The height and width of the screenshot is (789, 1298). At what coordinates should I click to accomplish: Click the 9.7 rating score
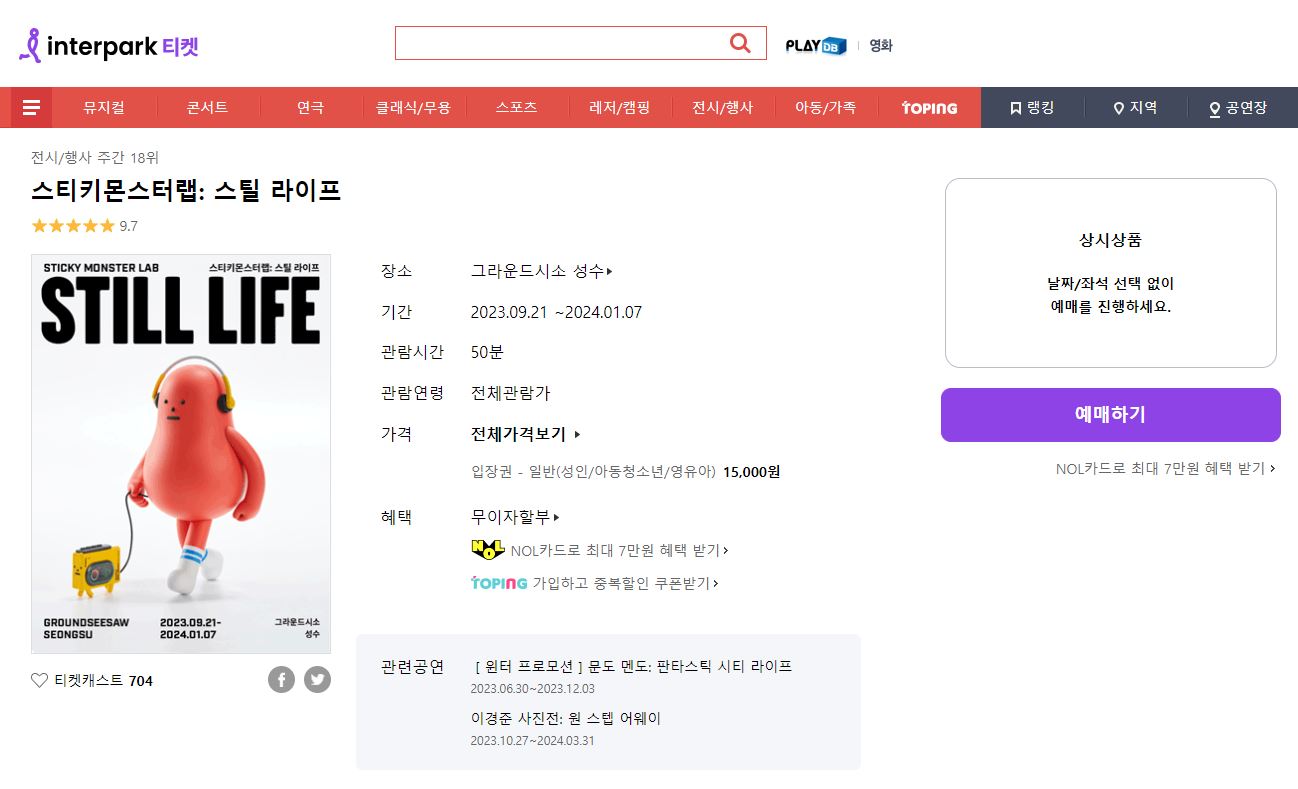129,226
